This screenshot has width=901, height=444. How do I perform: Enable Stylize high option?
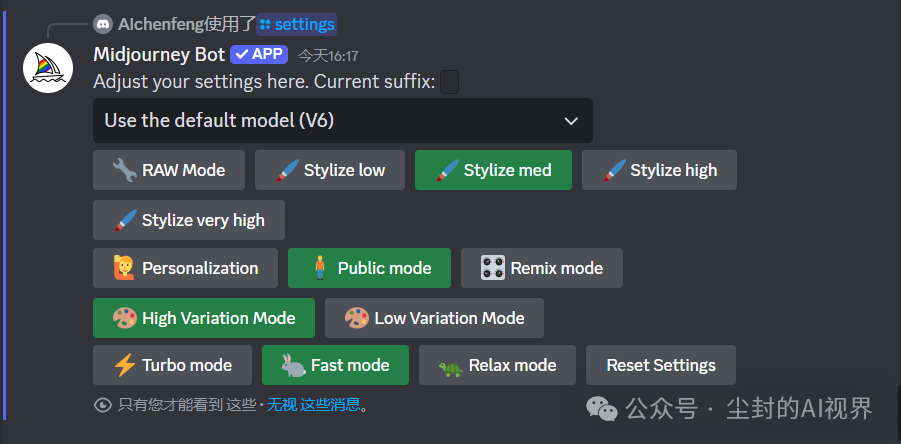point(659,170)
